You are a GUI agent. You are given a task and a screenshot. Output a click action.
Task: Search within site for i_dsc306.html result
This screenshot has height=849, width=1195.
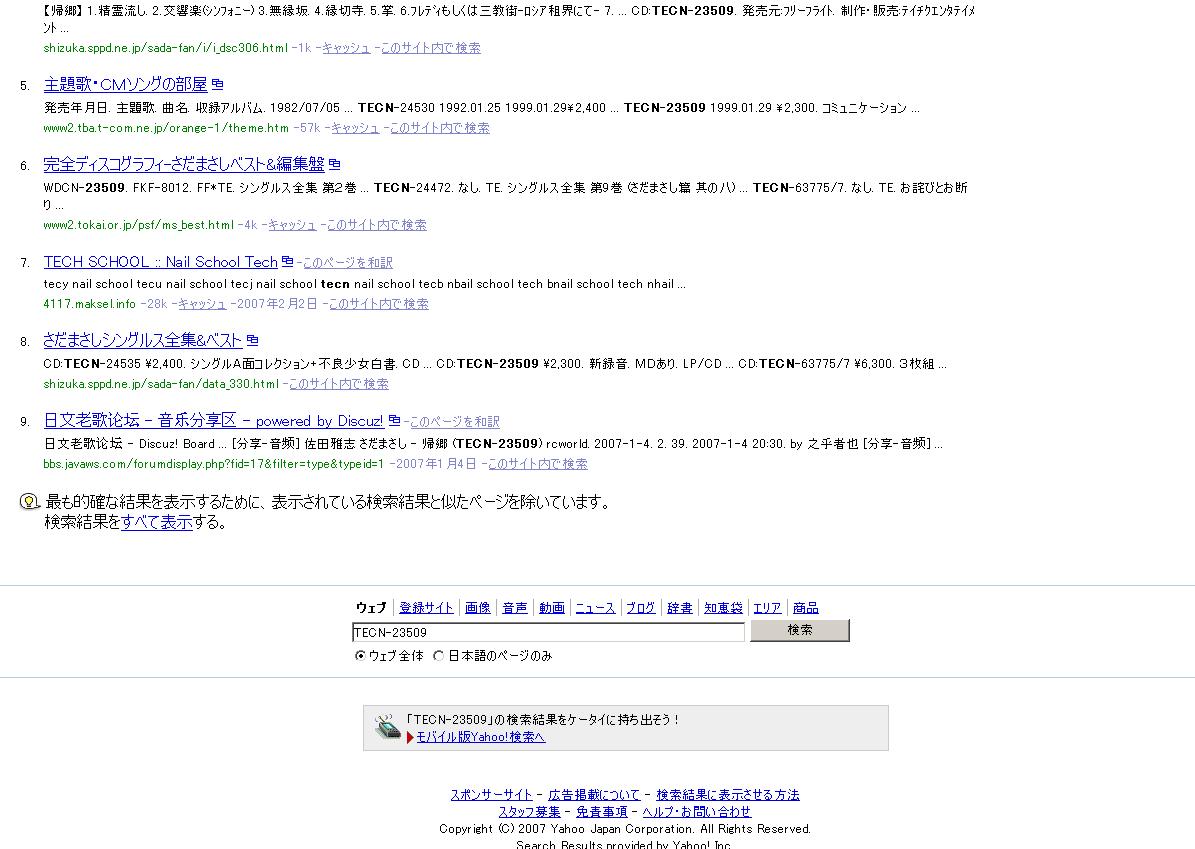click(431, 48)
